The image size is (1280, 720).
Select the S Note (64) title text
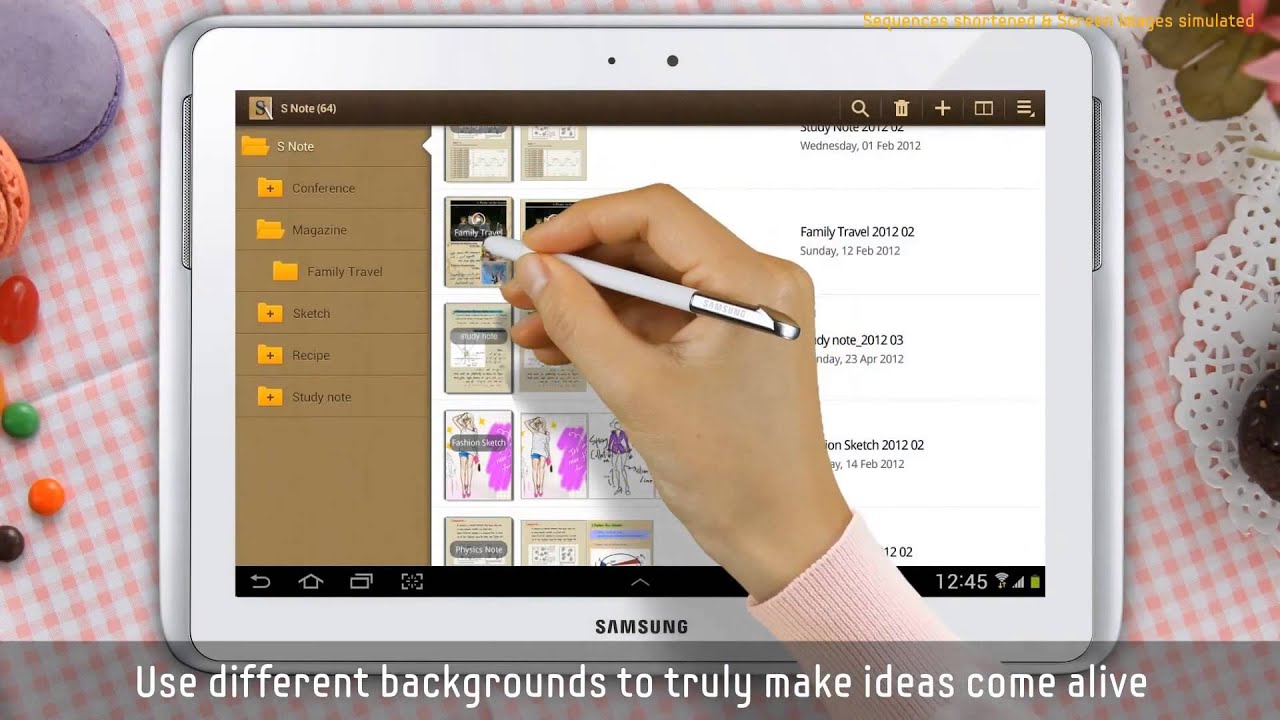pyautogui.click(x=308, y=108)
